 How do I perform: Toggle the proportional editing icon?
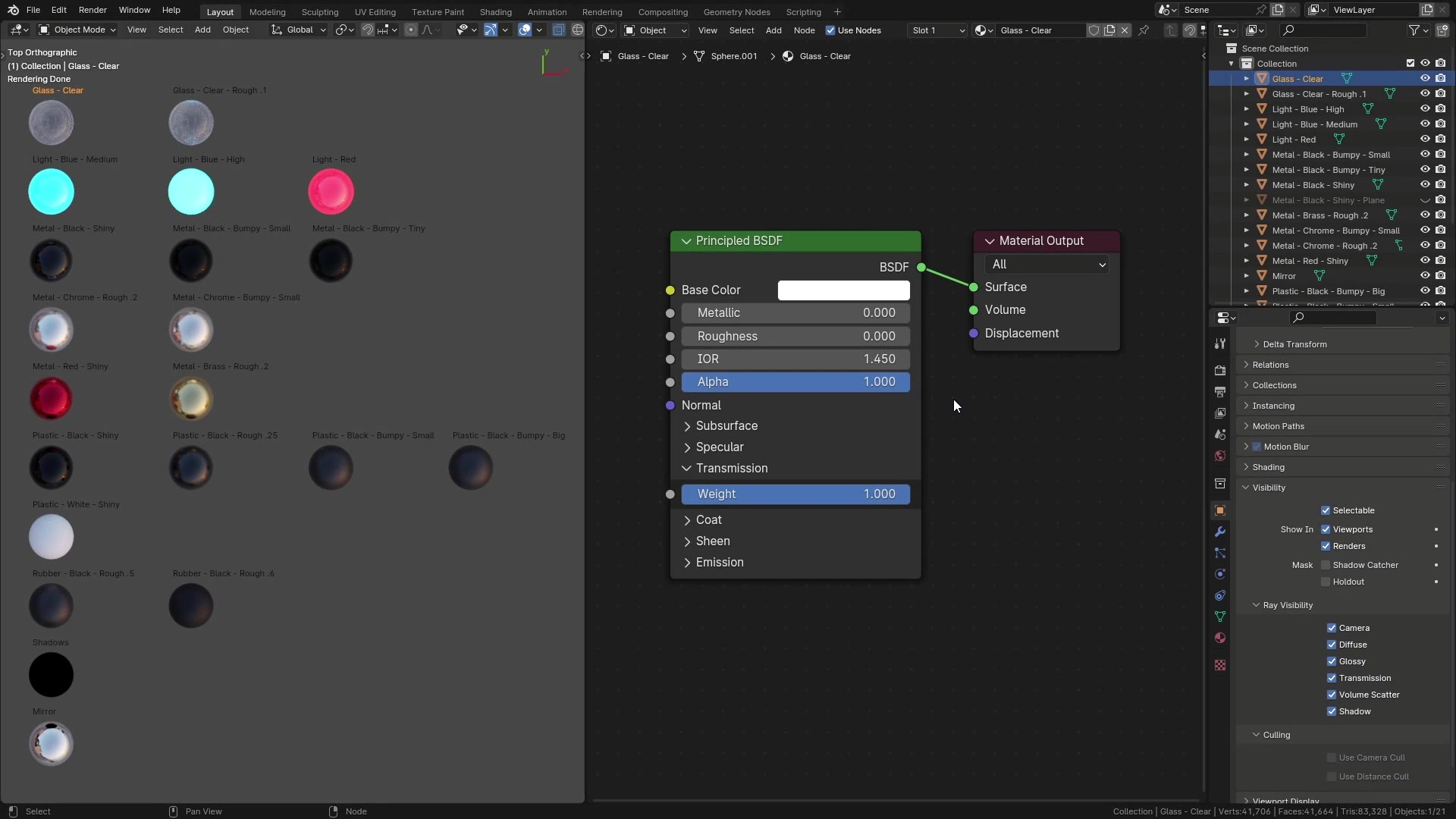pos(410,30)
